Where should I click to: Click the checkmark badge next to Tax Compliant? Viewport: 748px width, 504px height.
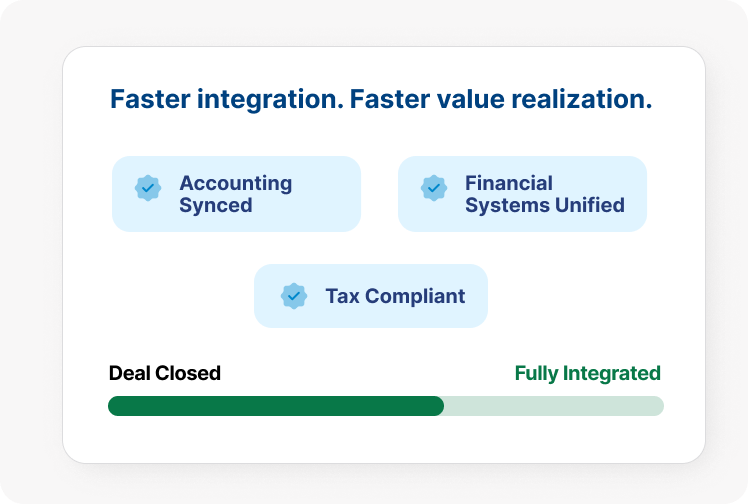(293, 296)
